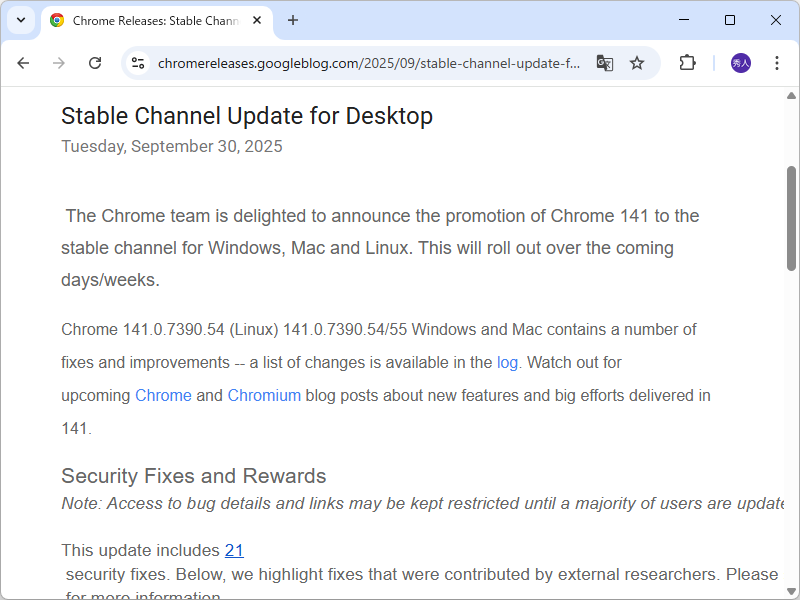Follow the "Chrome" blog link

point(163,395)
